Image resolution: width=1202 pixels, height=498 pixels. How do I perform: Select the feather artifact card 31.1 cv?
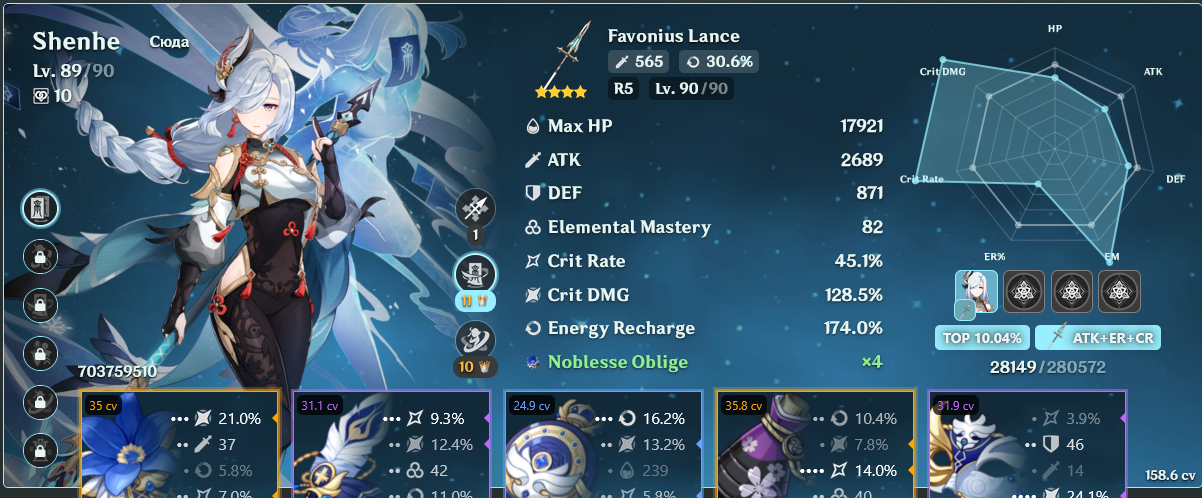391,444
